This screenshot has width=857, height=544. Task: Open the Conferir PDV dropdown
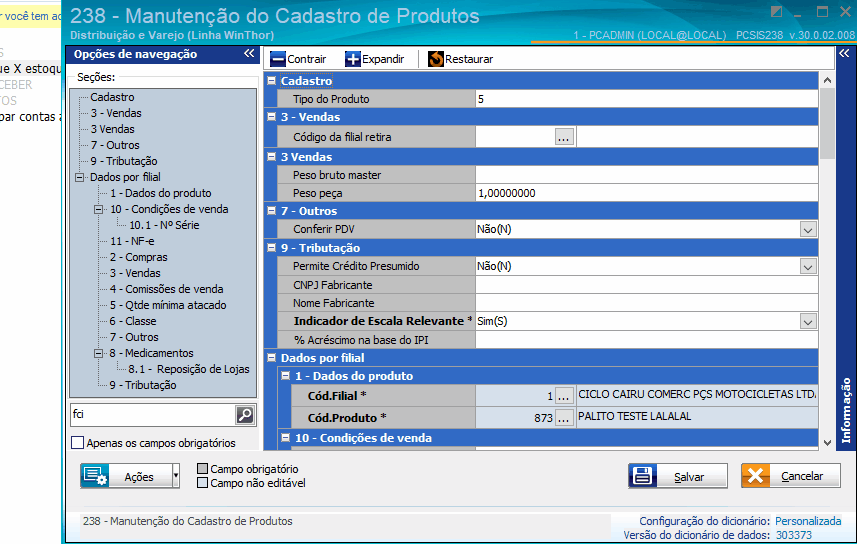(808, 230)
